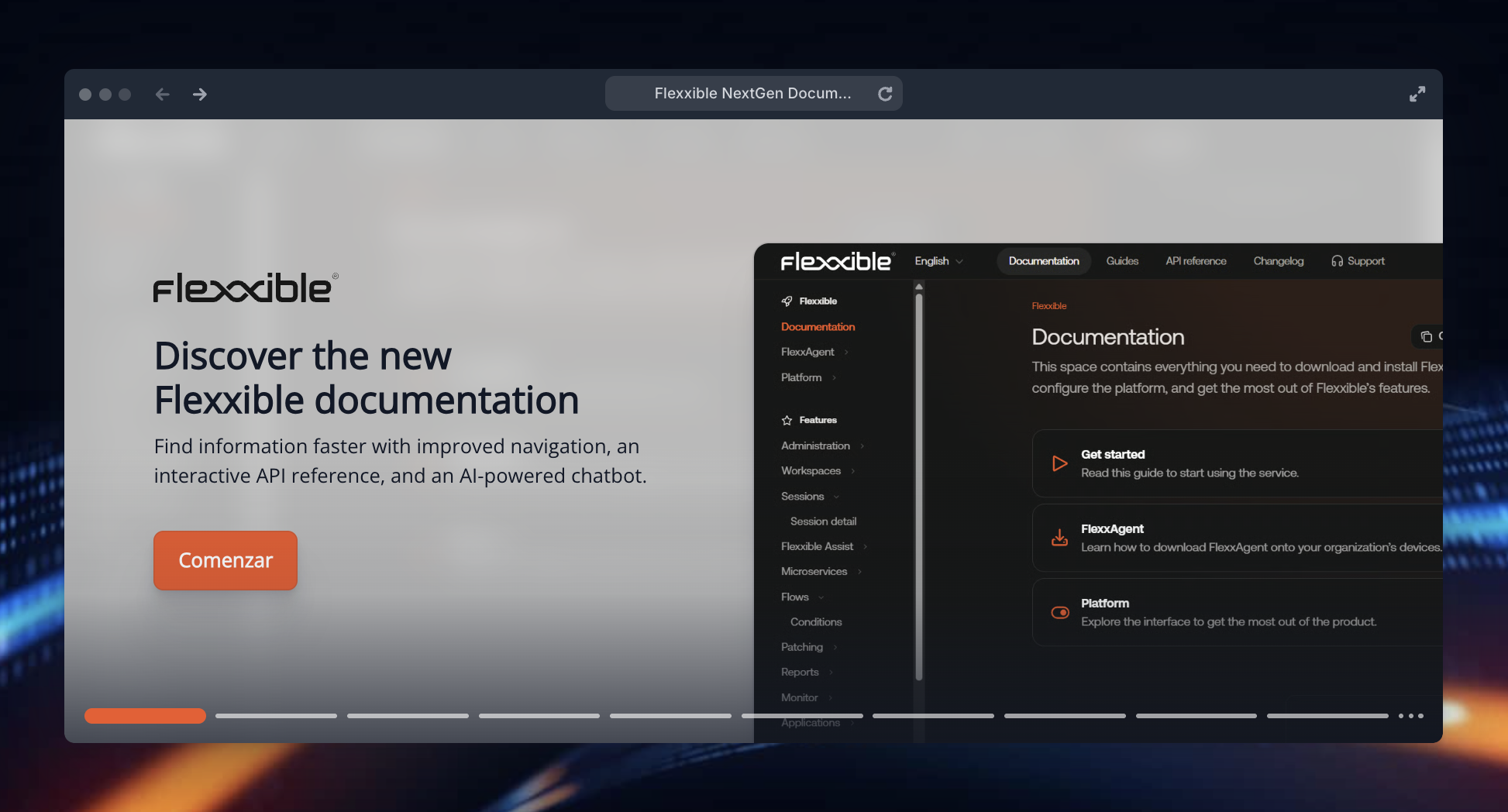Switch to the Guides tab

pos(1122,261)
